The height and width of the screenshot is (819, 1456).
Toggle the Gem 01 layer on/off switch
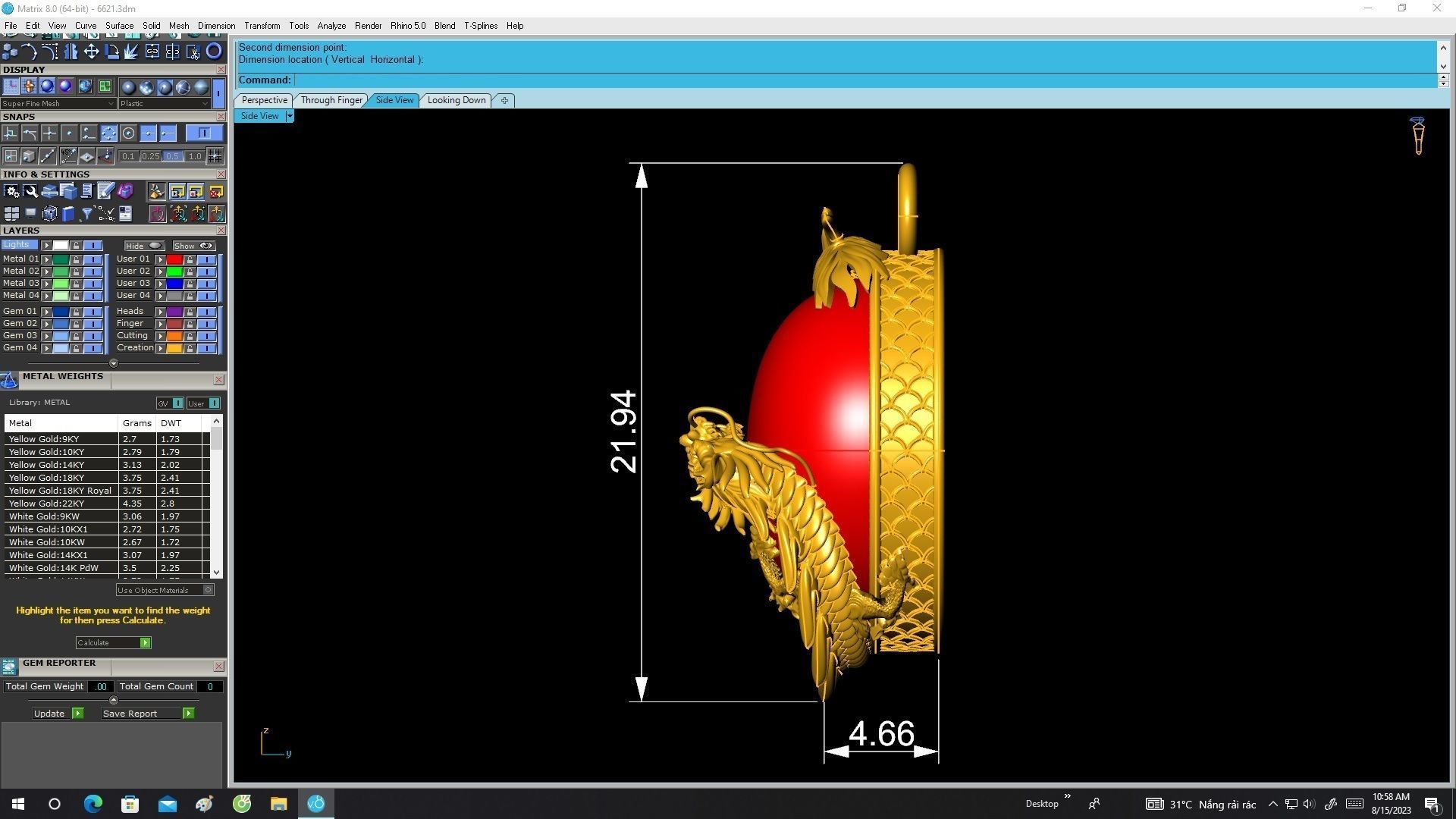point(93,312)
